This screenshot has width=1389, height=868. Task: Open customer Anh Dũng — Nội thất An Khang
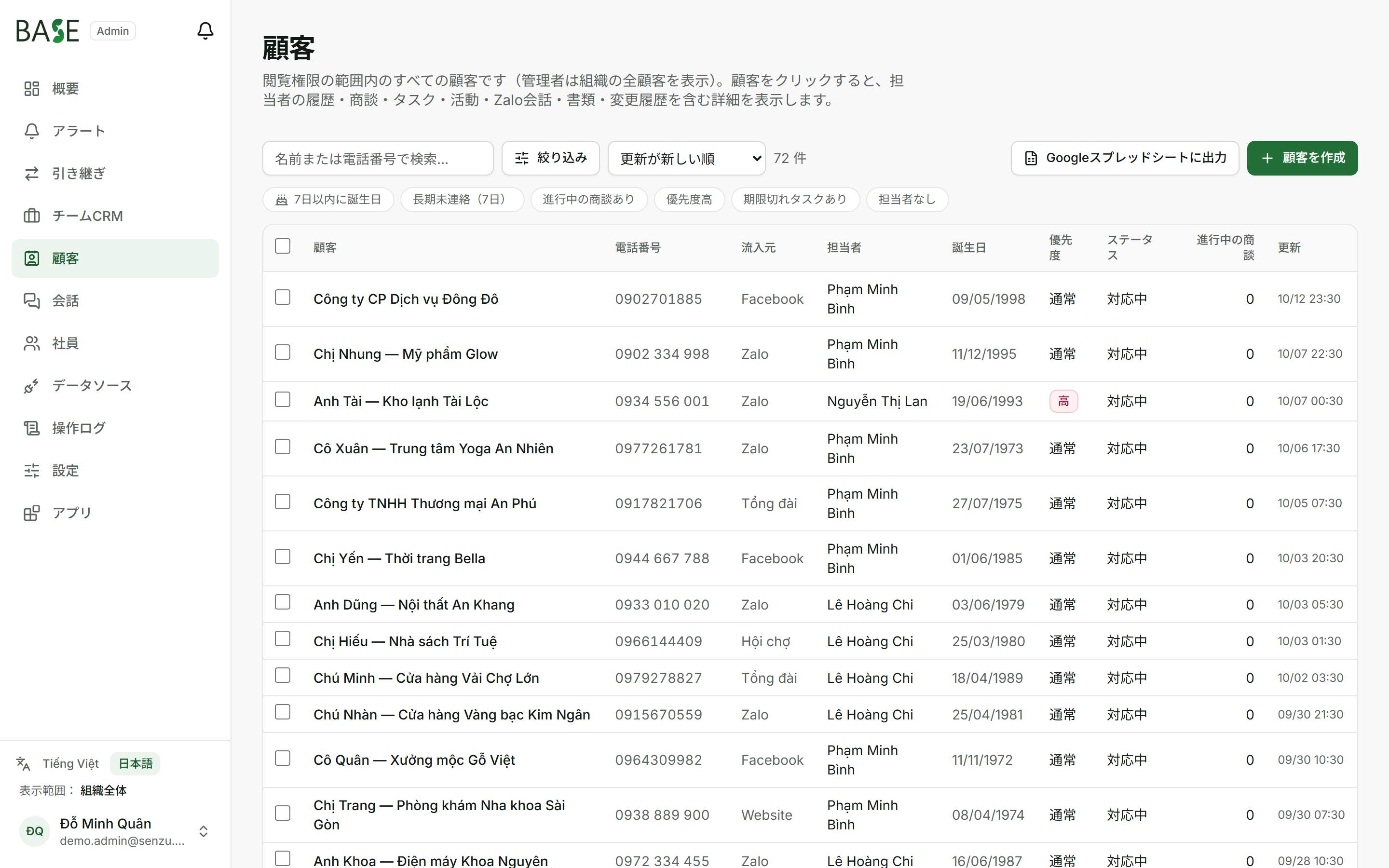[x=414, y=605]
